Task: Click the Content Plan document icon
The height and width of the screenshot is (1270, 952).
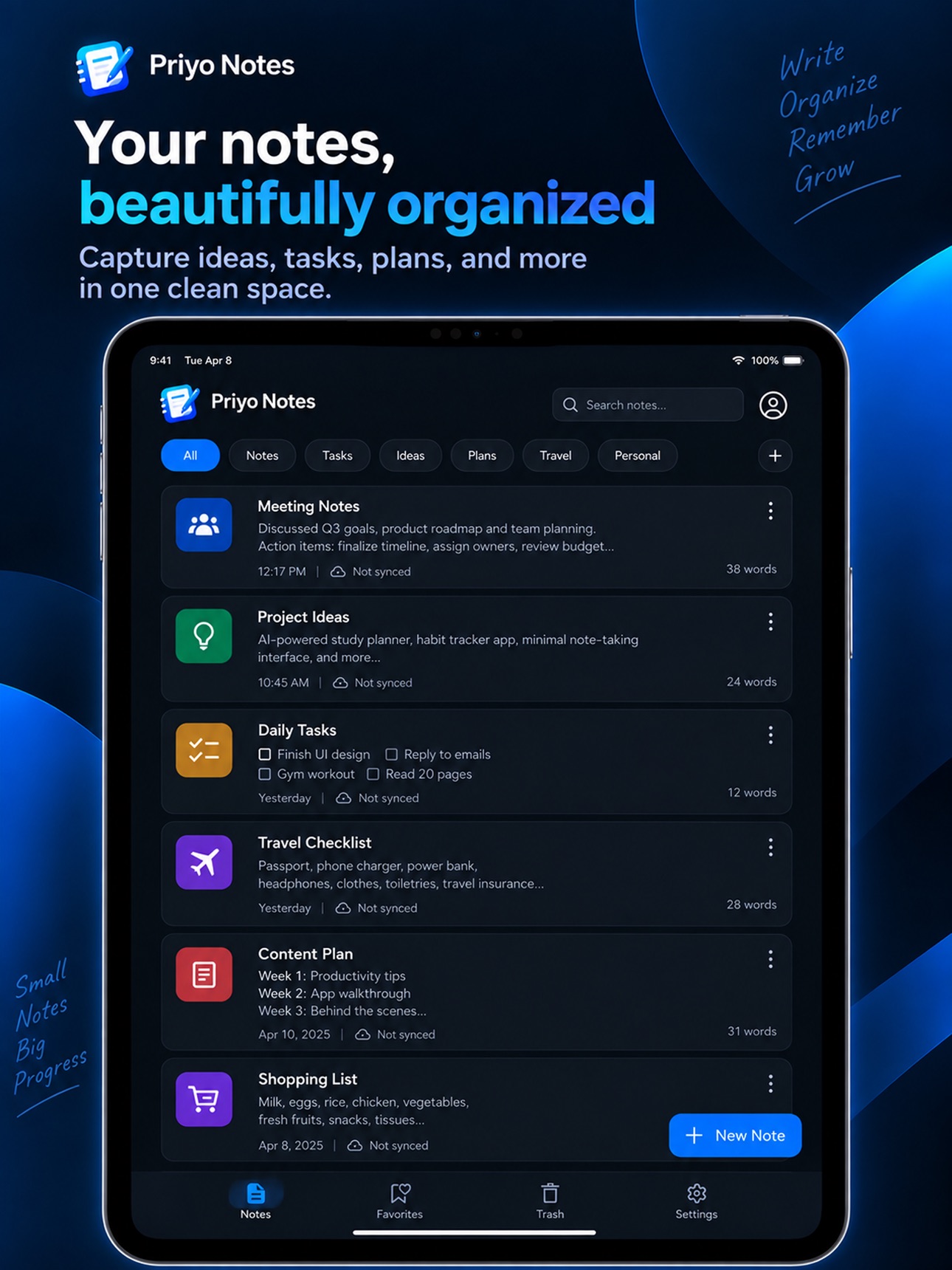Action: point(204,975)
